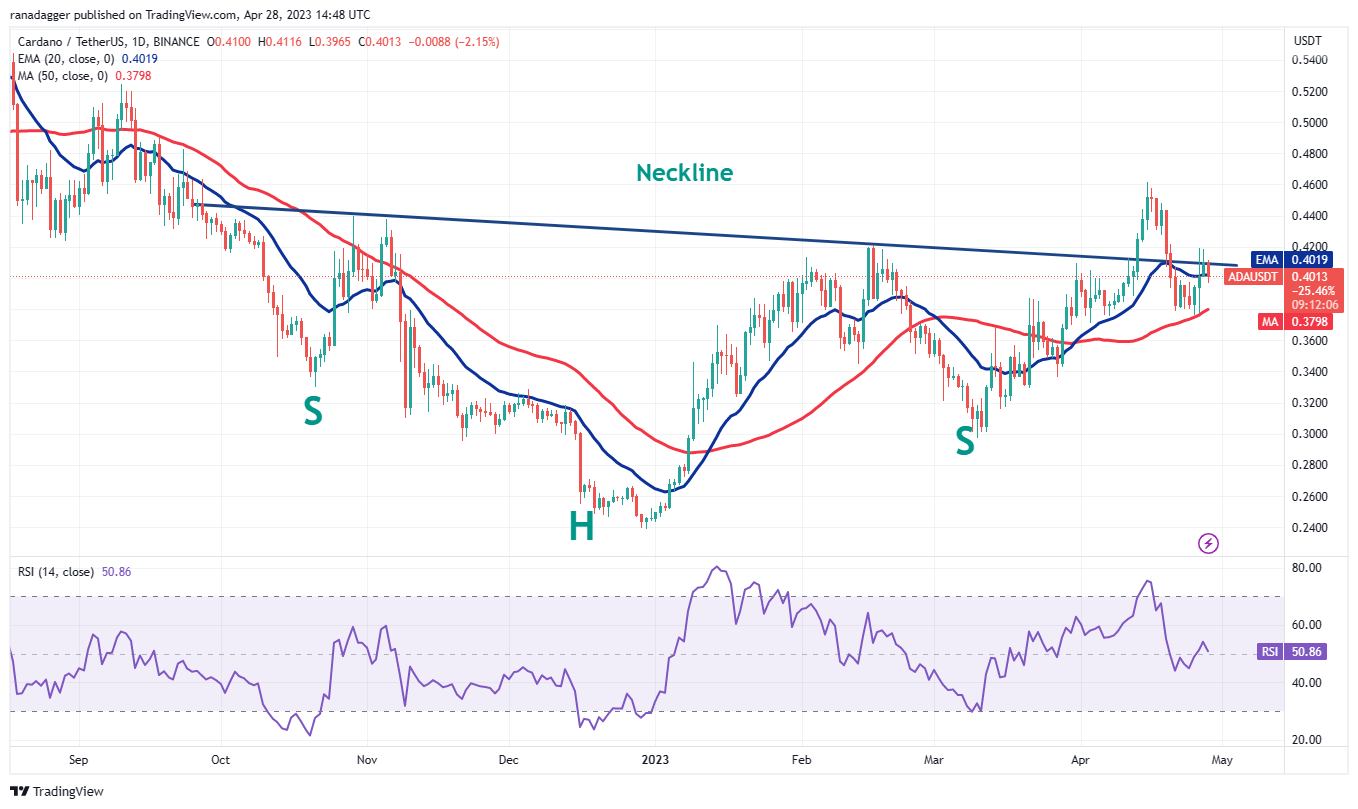Select the 'H' head pattern label

click(581, 526)
